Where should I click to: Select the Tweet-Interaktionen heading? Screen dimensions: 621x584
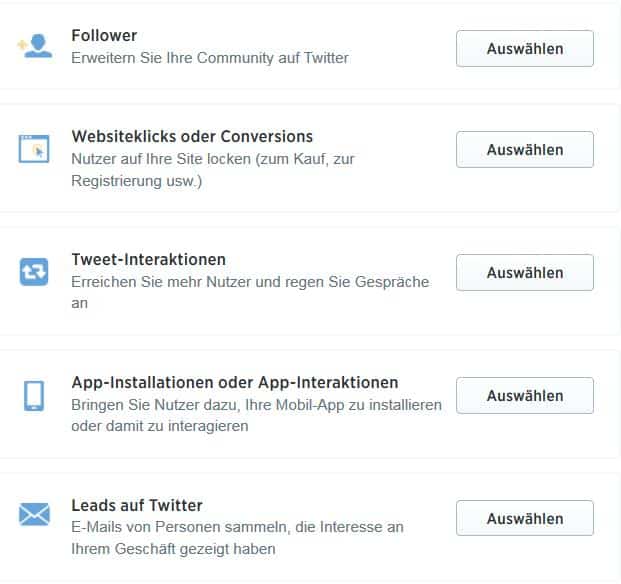[x=148, y=259]
